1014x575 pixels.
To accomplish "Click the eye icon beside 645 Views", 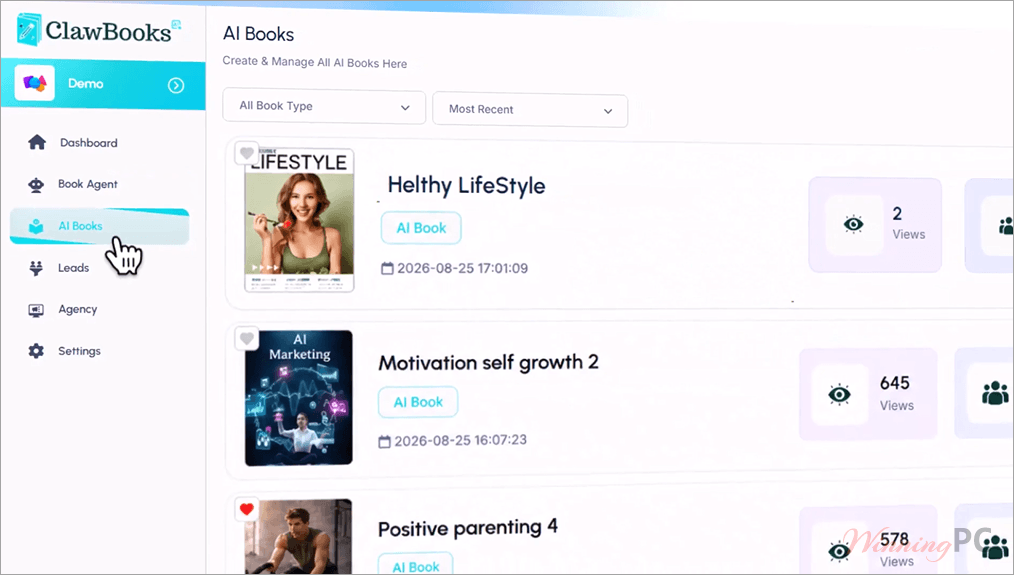I will 839,394.
